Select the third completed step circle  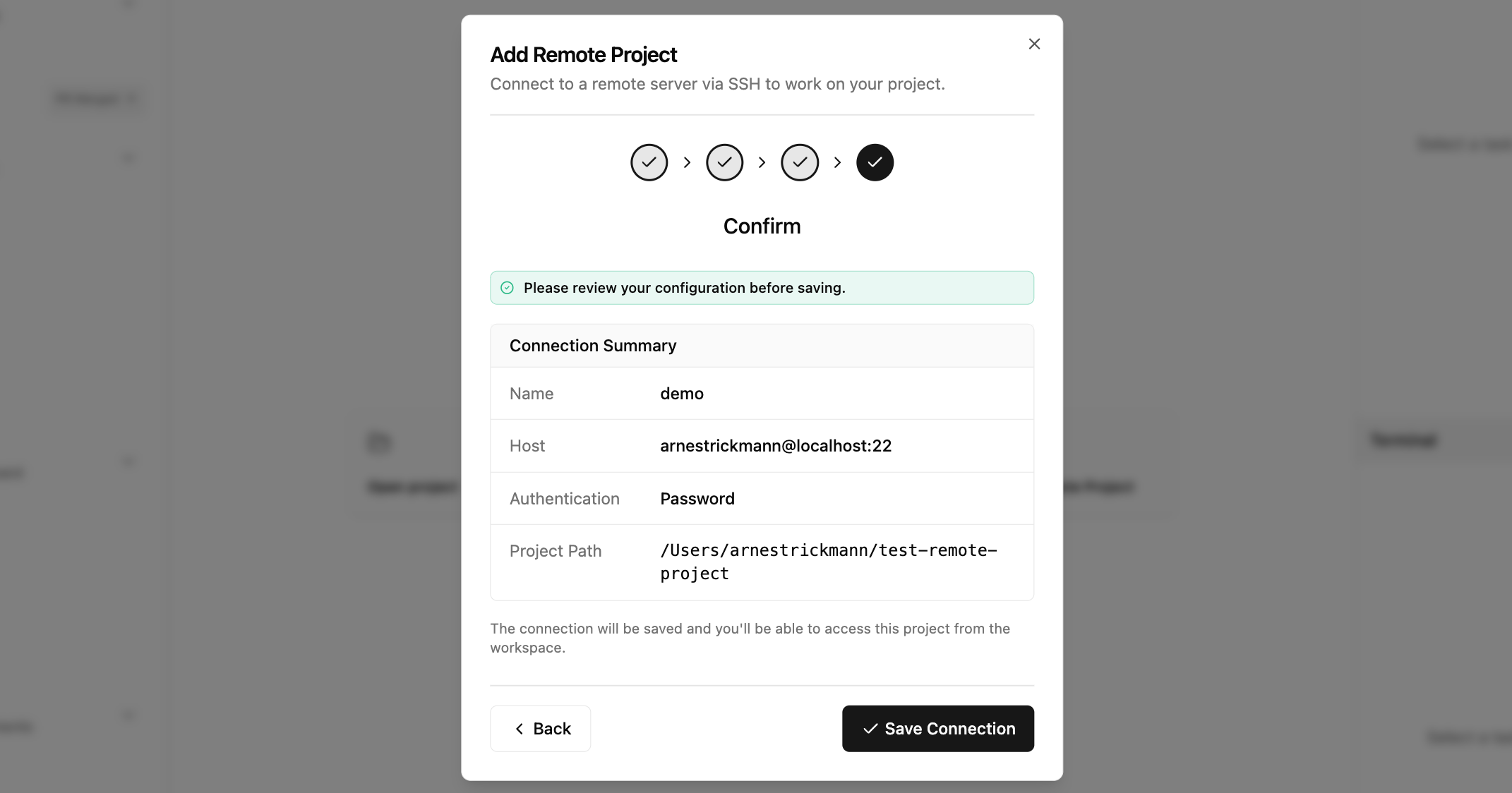[799, 162]
